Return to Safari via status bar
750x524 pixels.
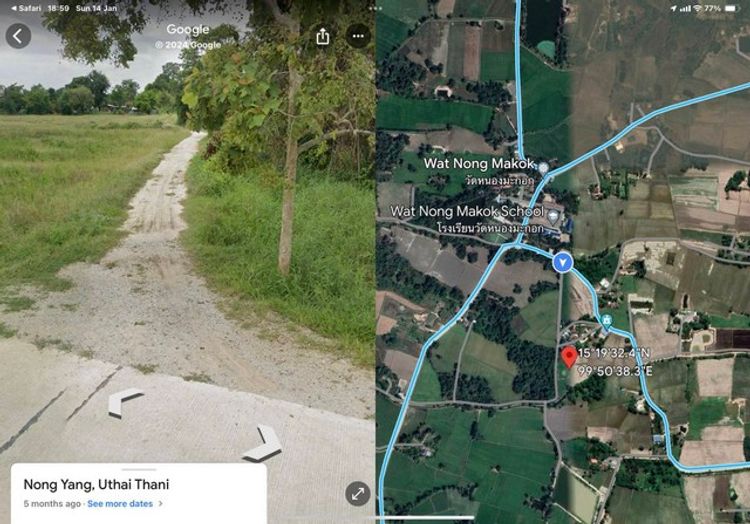pos(26,9)
